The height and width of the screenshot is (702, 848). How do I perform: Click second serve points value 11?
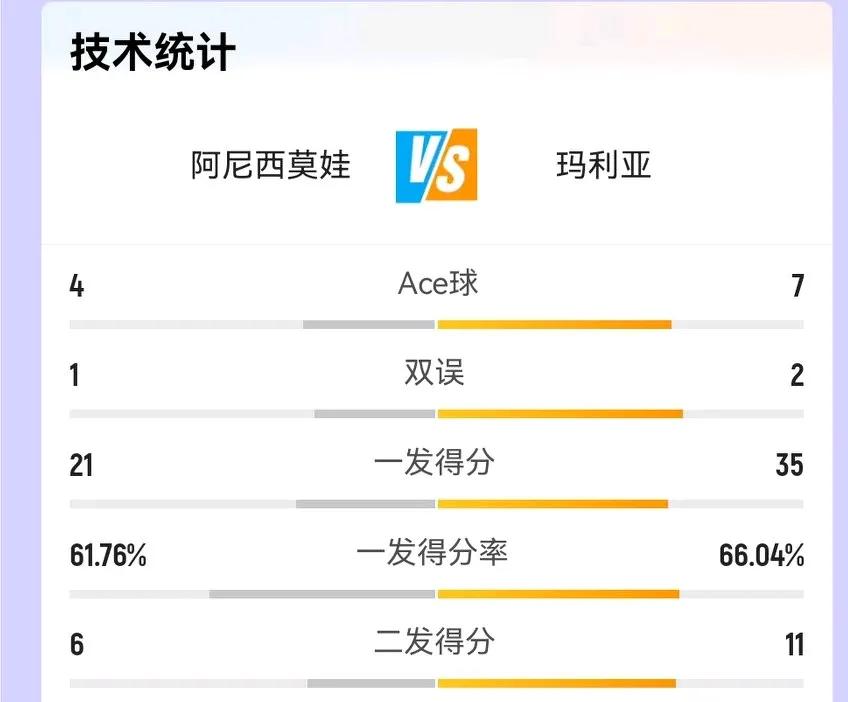794,645
